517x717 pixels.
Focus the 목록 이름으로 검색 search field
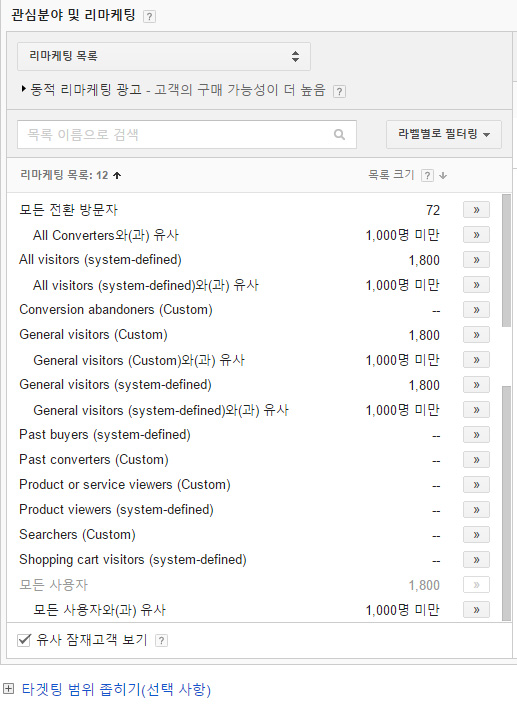point(187,134)
